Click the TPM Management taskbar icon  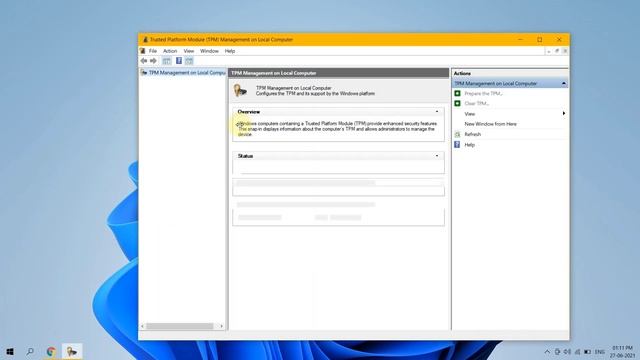coord(72,351)
